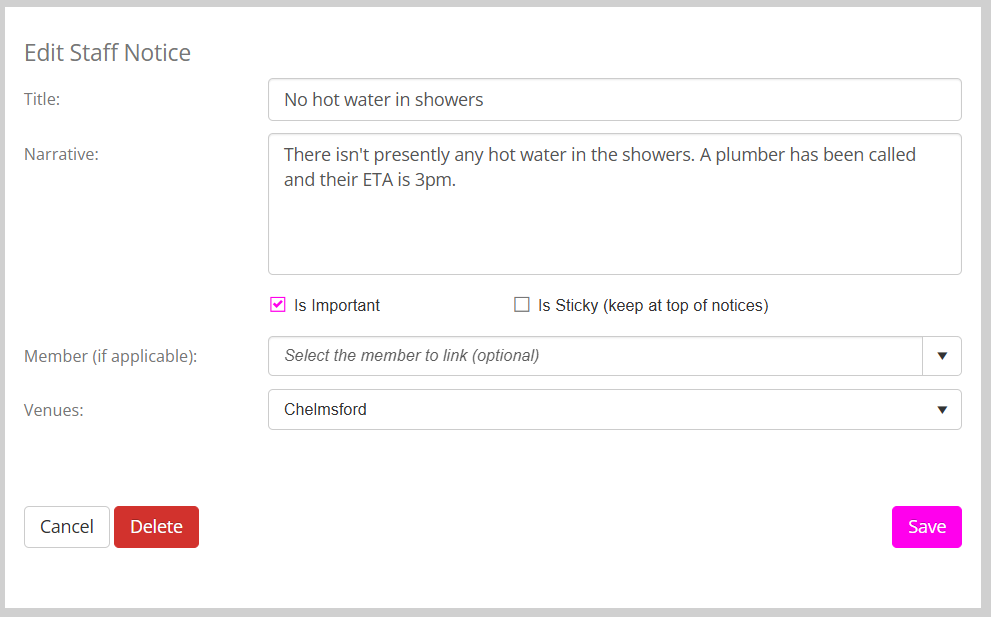Click the 'Narrative:' field label
Image resolution: width=991 pixels, height=617 pixels.
click(61, 154)
